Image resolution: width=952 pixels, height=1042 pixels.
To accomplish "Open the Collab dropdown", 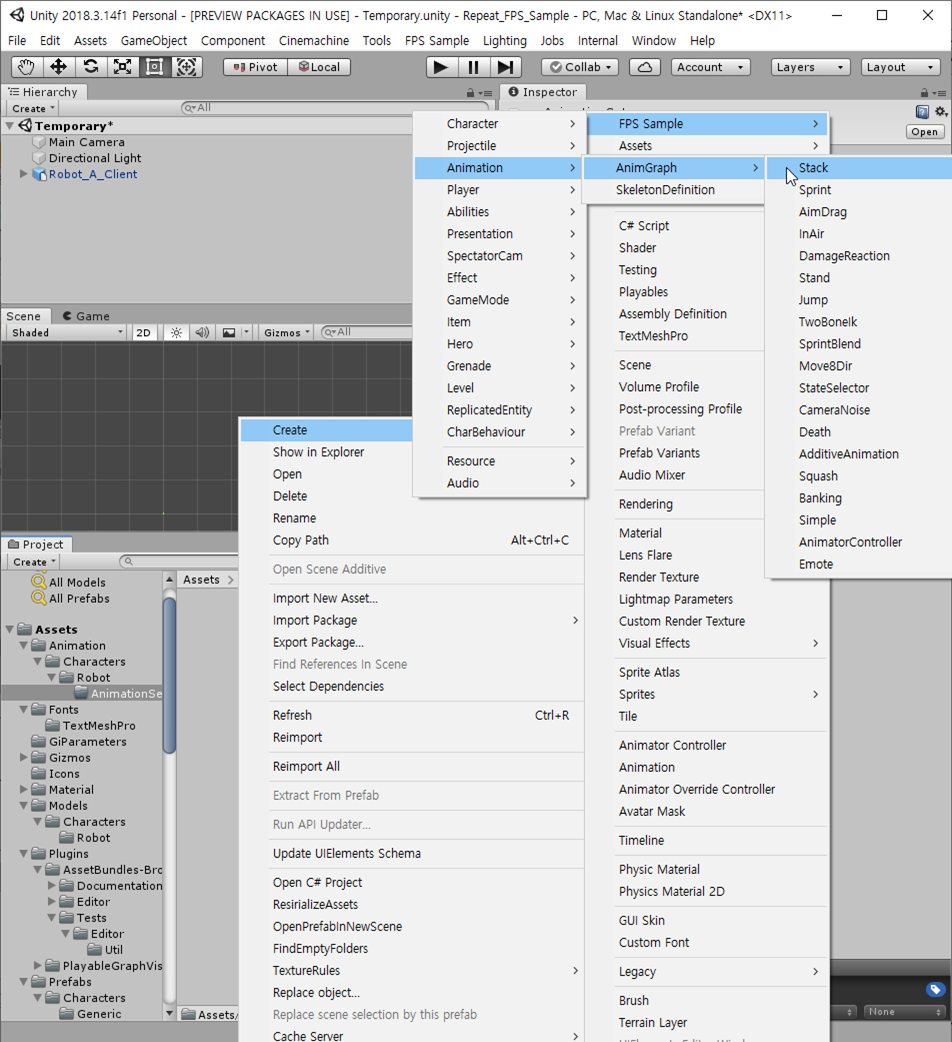I will point(581,67).
